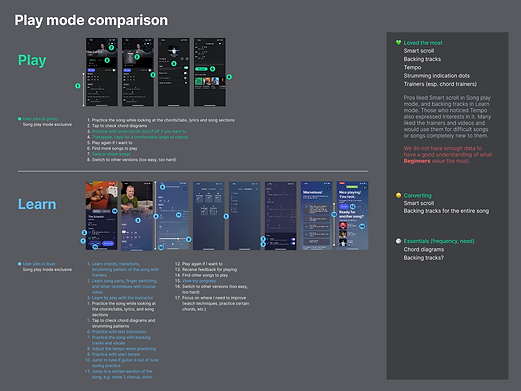Viewport: 521px width, 391px height.
Task: Click Smart scroll under Loved the most
Action: (419, 51)
